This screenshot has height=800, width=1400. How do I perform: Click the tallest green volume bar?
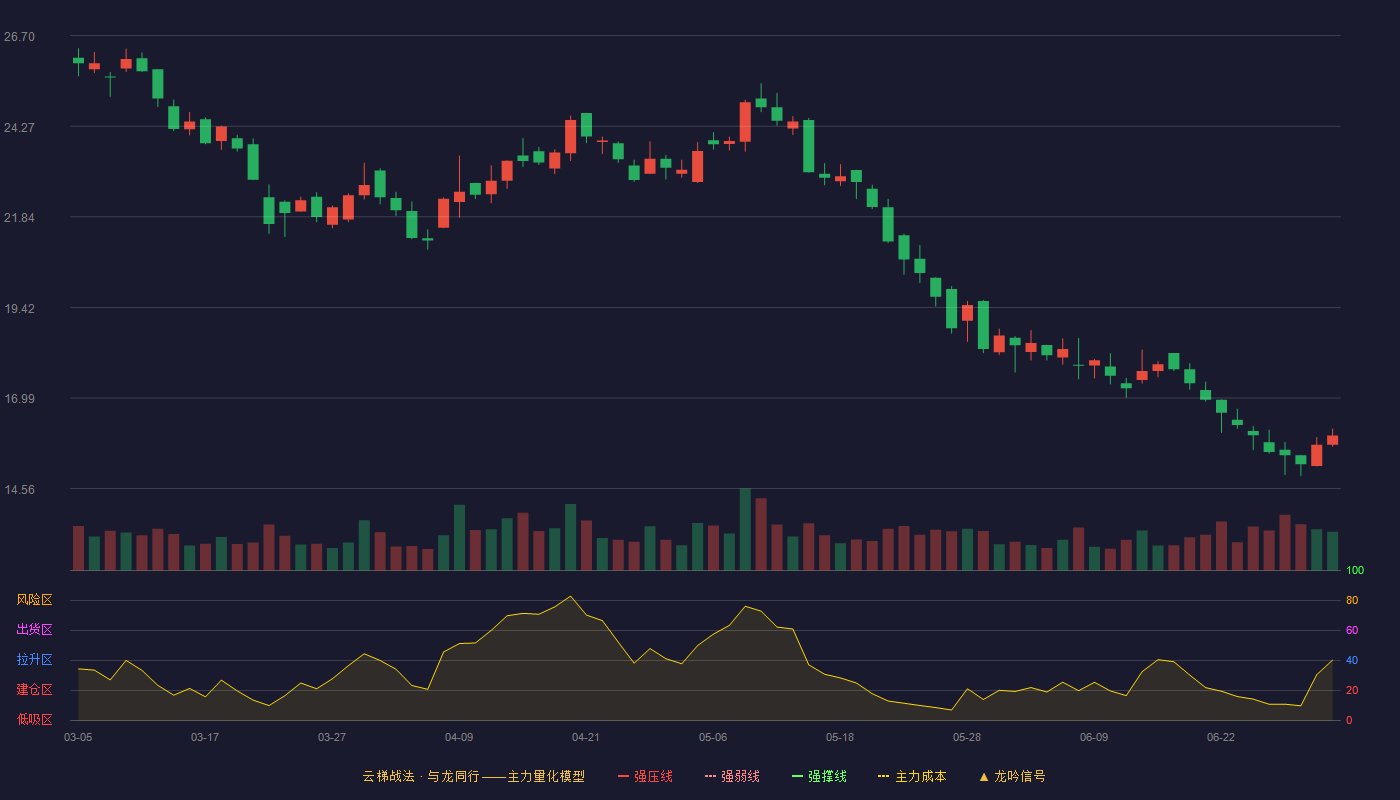click(745, 530)
